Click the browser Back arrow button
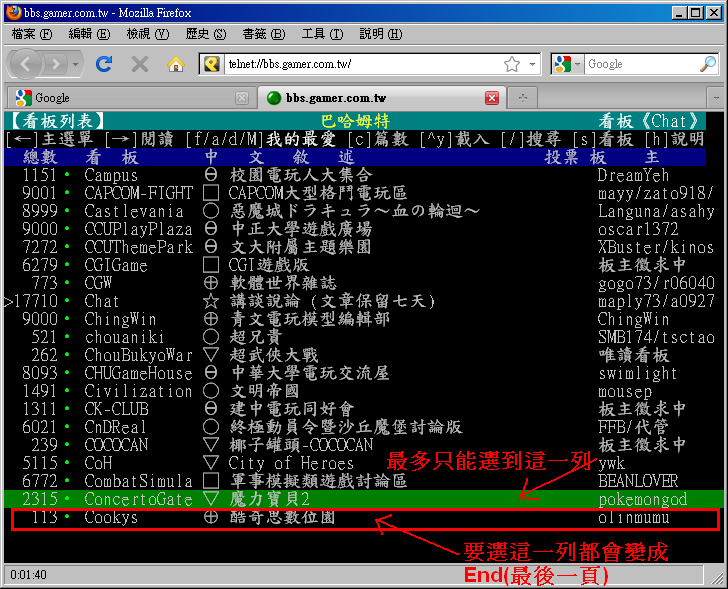 click(26, 64)
